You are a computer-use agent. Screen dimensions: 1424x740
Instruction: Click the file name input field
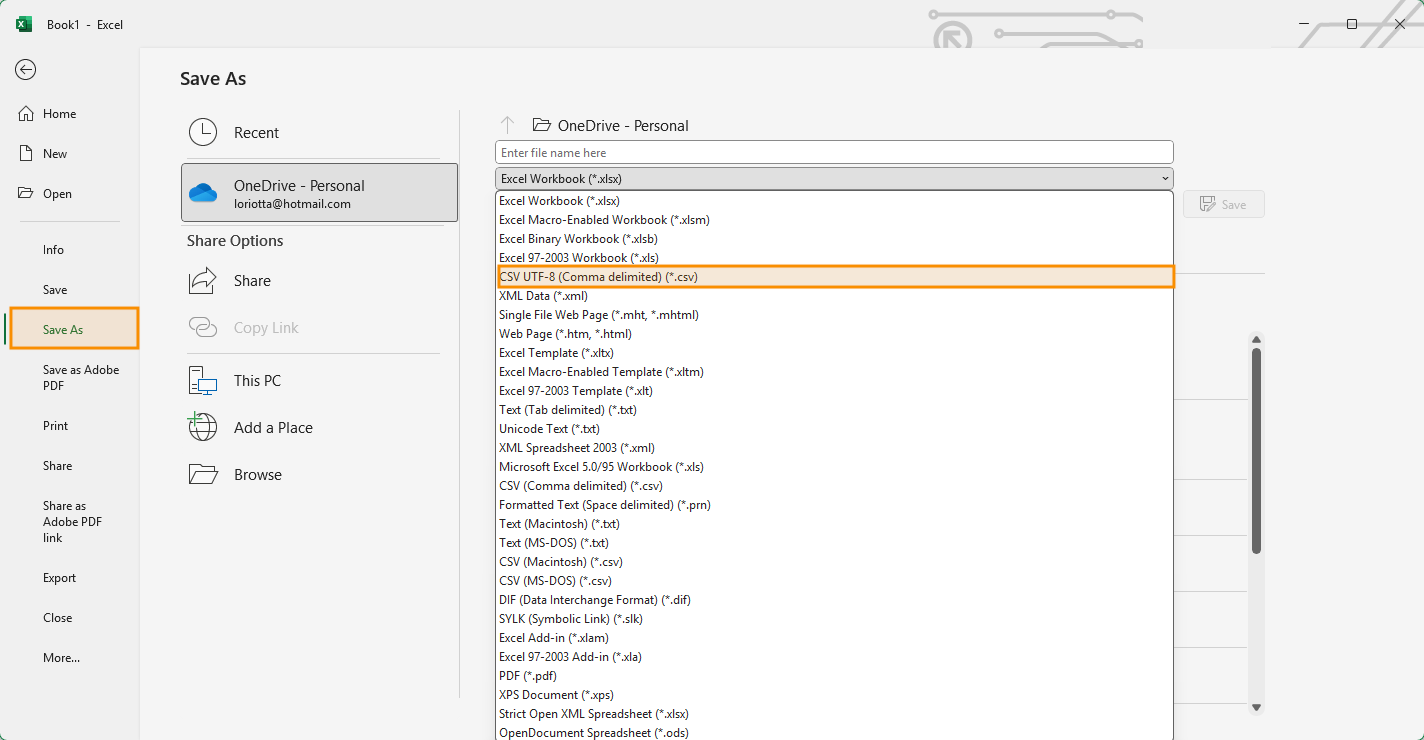834,152
